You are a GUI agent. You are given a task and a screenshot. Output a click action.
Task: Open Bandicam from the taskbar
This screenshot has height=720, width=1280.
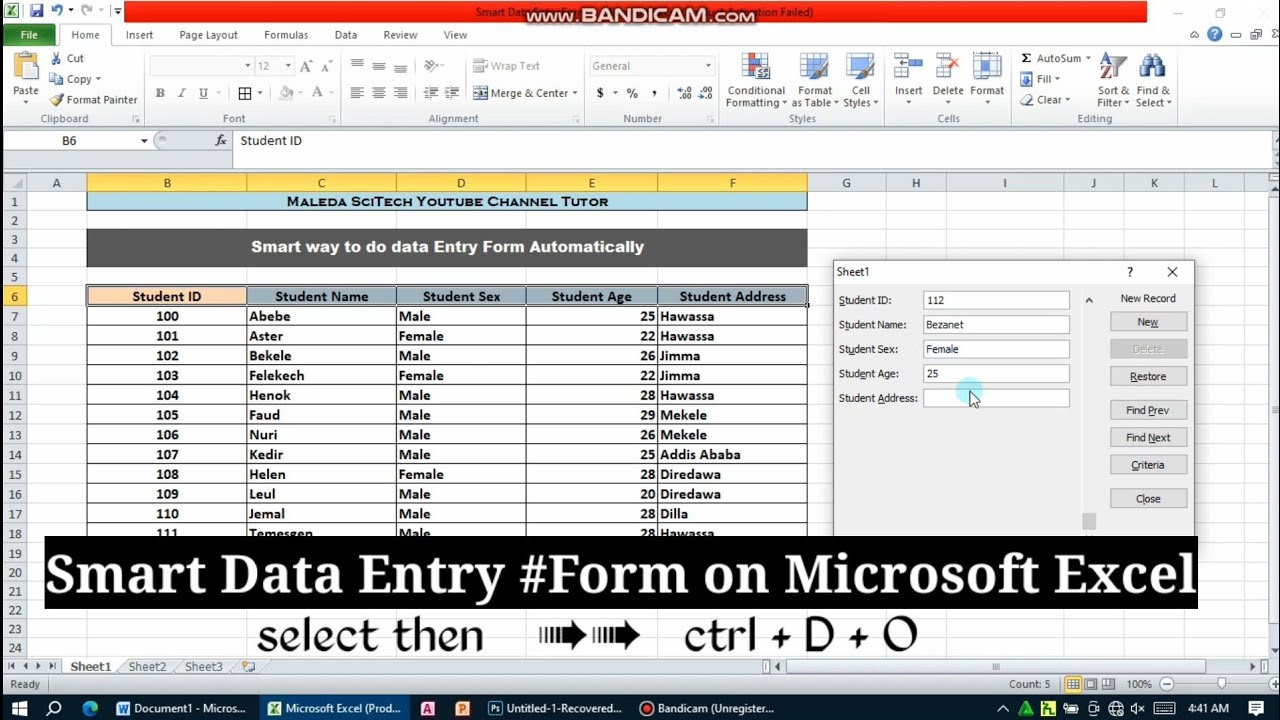tap(707, 708)
